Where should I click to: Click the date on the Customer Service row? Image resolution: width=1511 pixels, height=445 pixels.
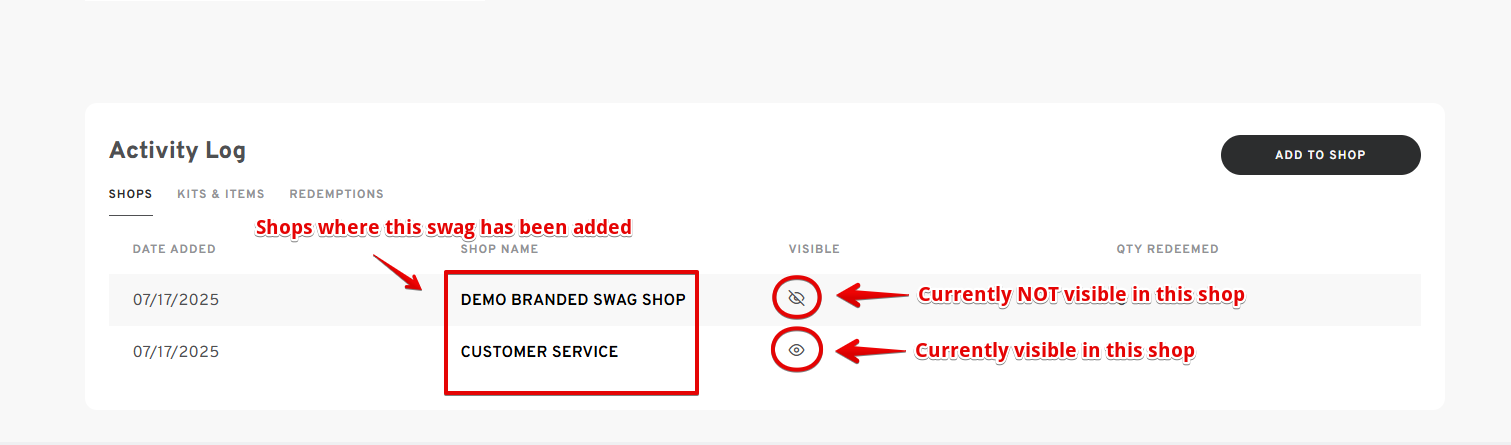point(176,351)
